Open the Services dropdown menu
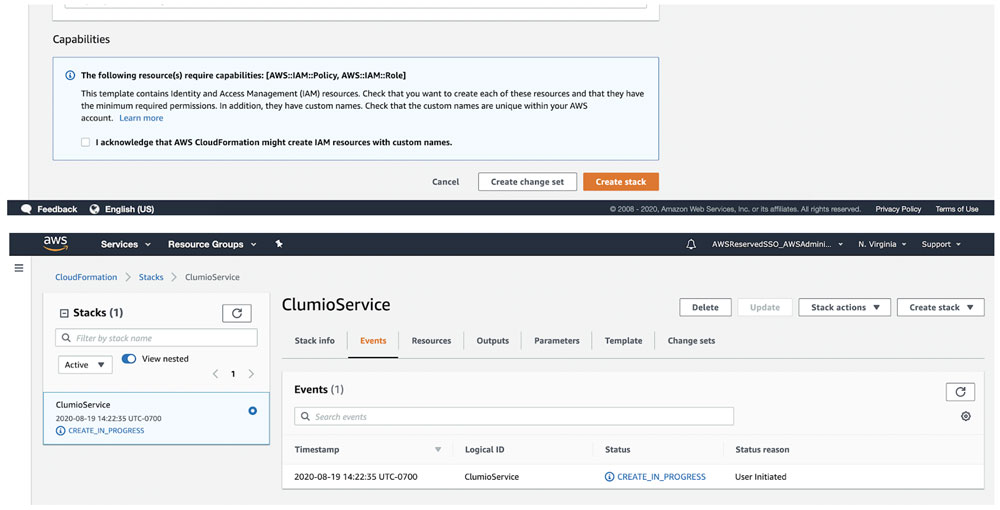Image resolution: width=1000 pixels, height=510 pixels. (x=126, y=244)
